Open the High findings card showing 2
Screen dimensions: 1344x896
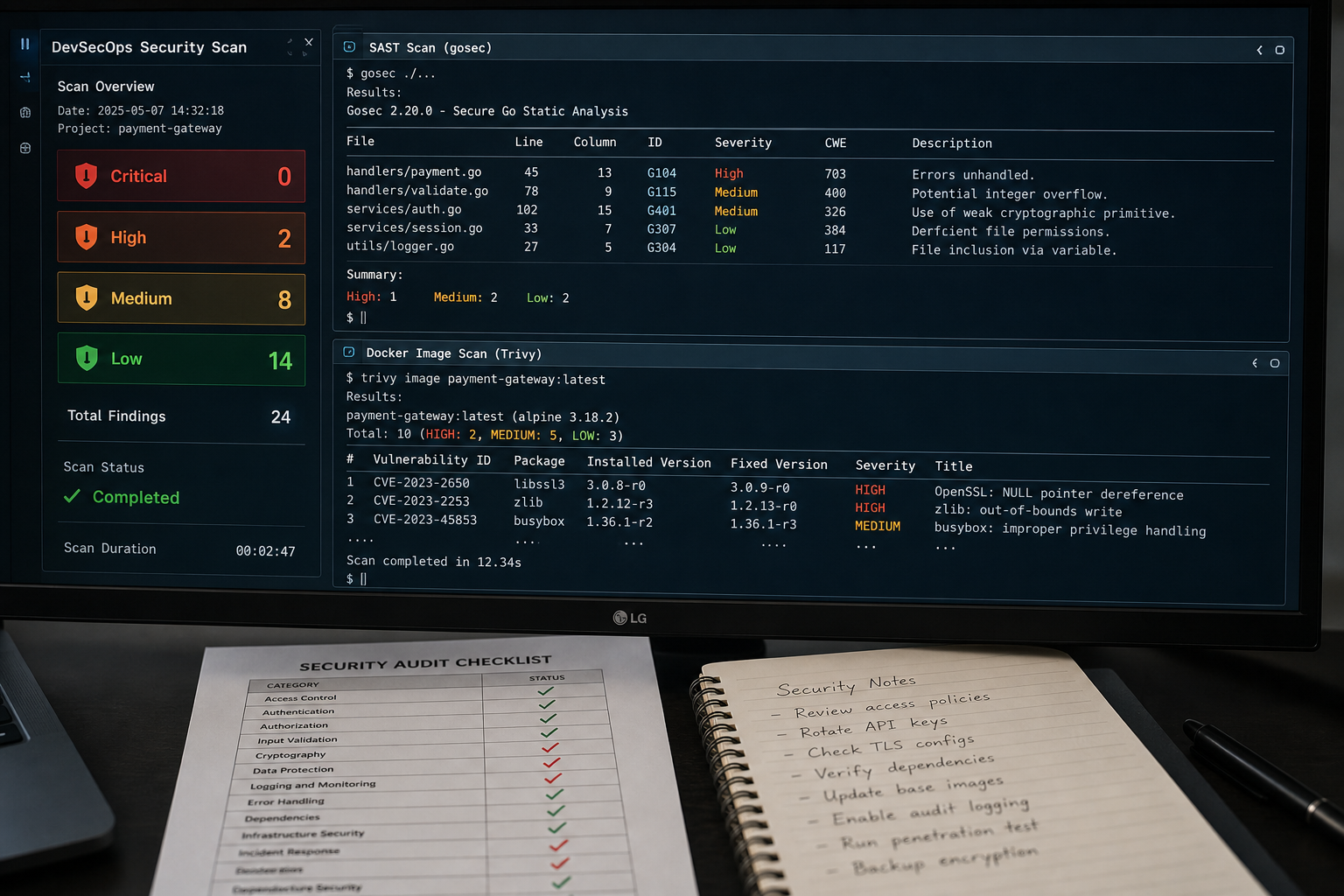181,237
